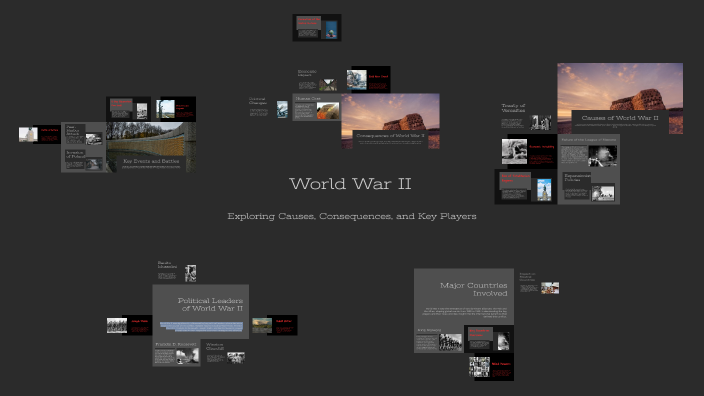
Task: Click the Economic Impact railway photo
Action: point(328,84)
